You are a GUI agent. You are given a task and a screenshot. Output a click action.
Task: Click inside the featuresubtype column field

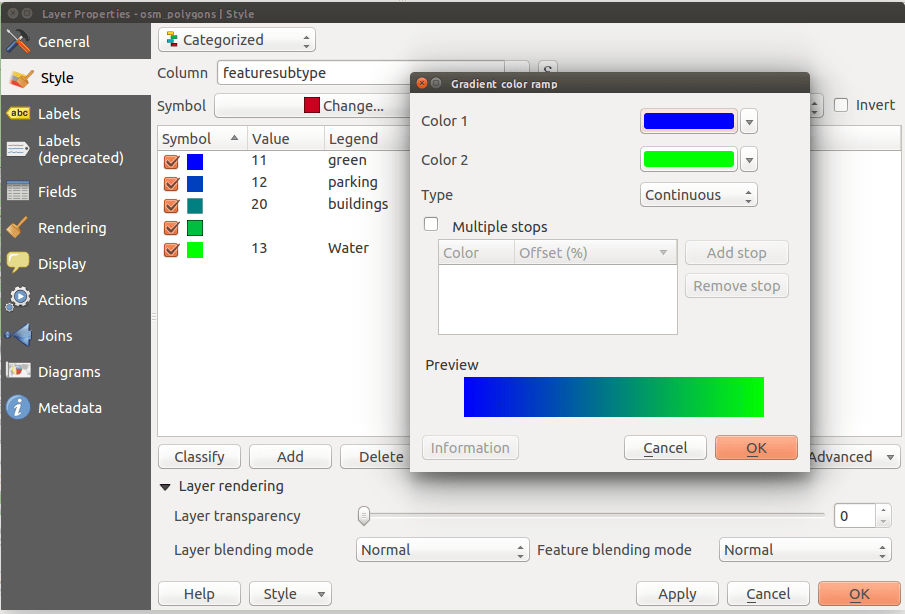click(300, 72)
